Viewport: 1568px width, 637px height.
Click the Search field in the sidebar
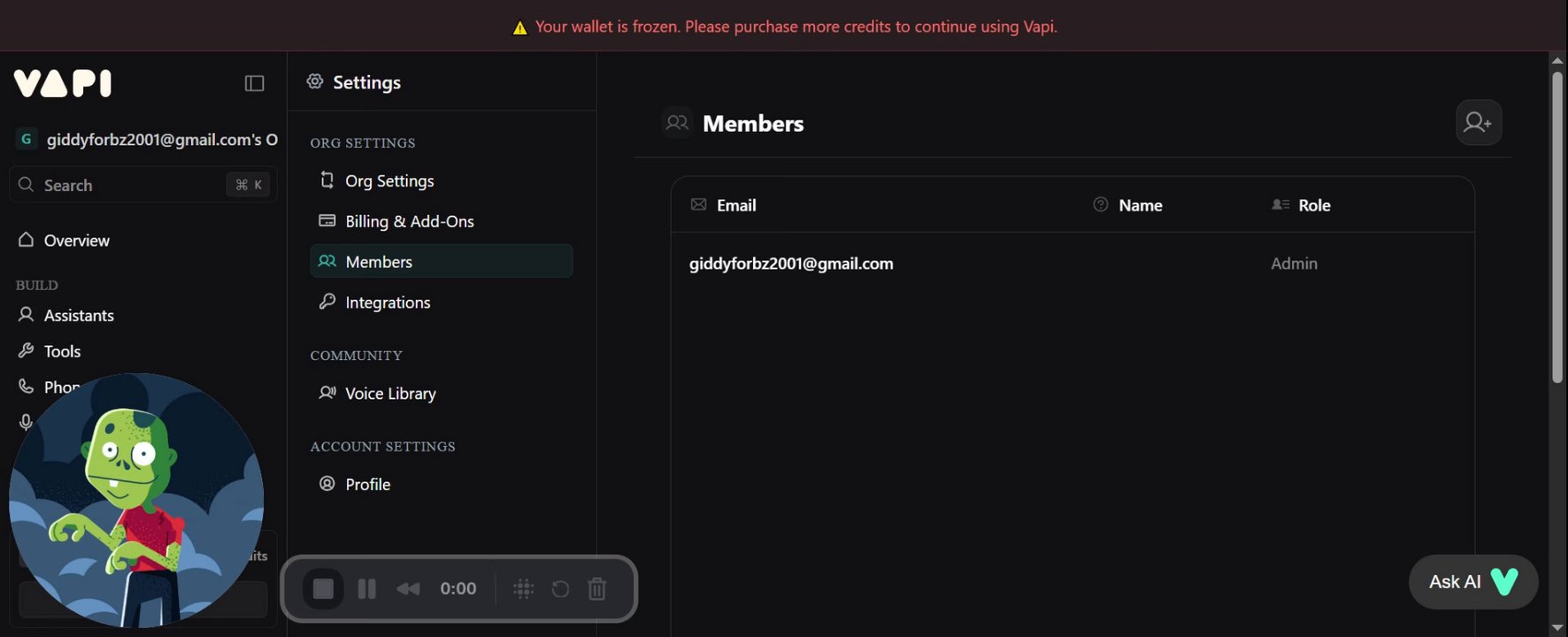(x=143, y=185)
